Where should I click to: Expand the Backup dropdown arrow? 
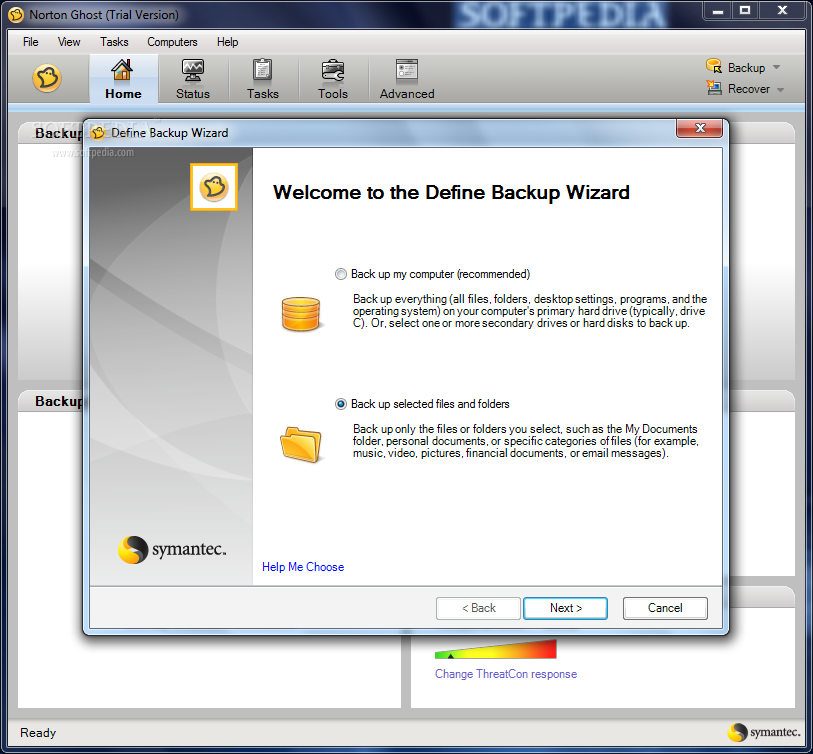coord(777,68)
